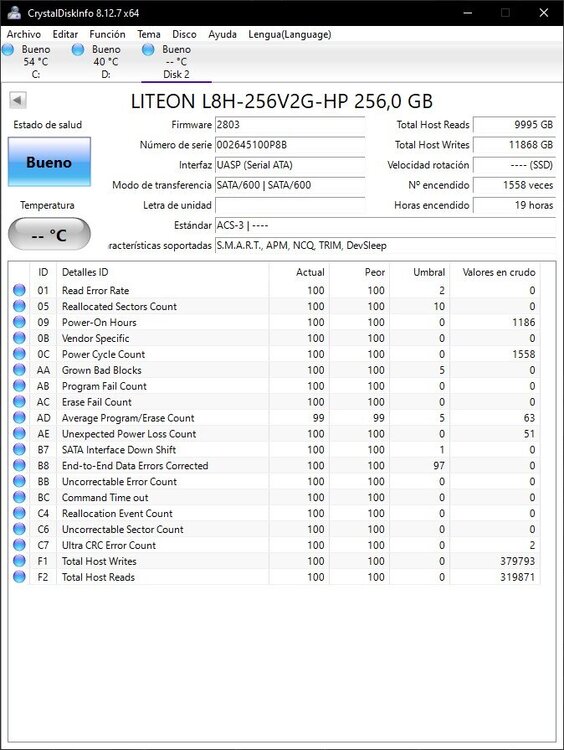
Task: Click the Valores en crudo column header
Action: pyautogui.click(x=495, y=272)
